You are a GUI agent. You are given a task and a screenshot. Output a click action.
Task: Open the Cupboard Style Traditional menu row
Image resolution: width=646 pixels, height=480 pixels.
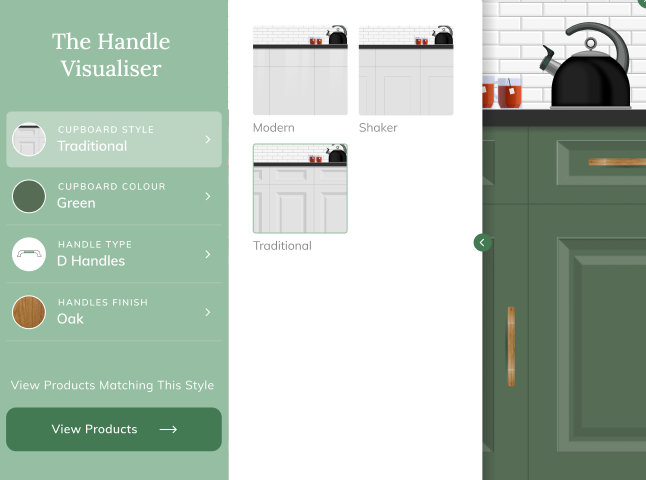coord(114,139)
